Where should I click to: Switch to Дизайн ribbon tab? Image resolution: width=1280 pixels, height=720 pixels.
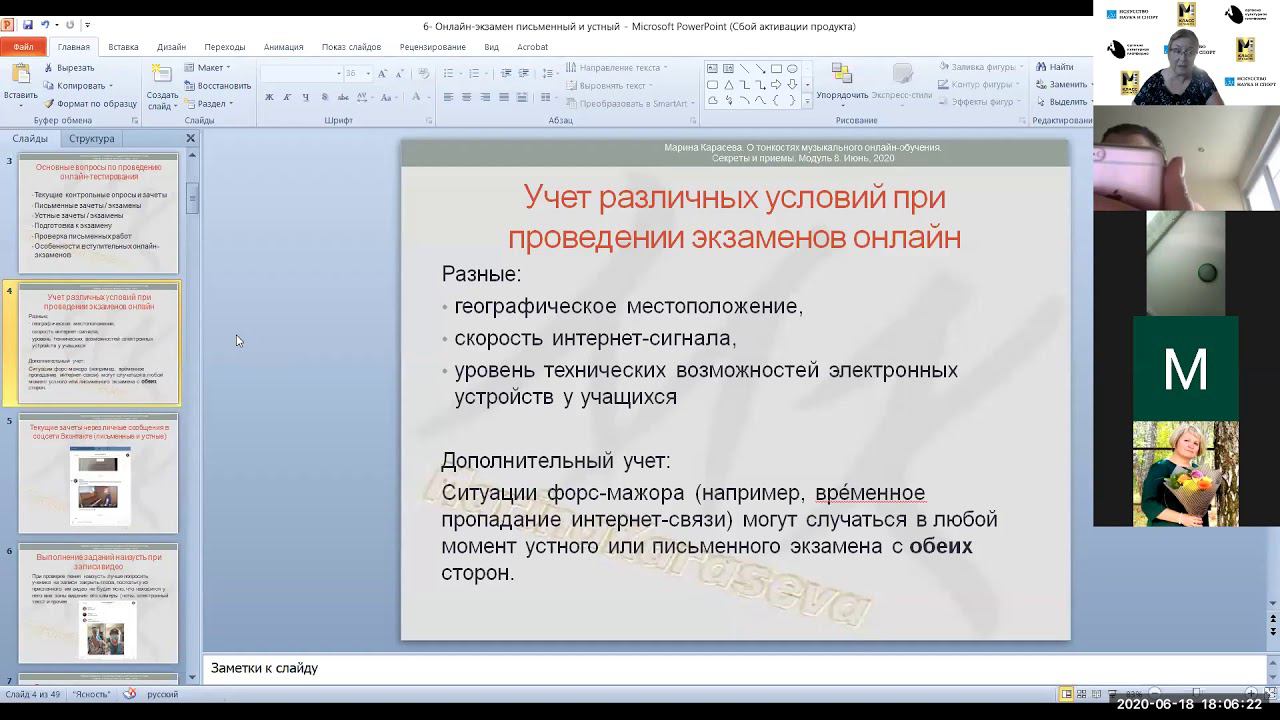171,47
